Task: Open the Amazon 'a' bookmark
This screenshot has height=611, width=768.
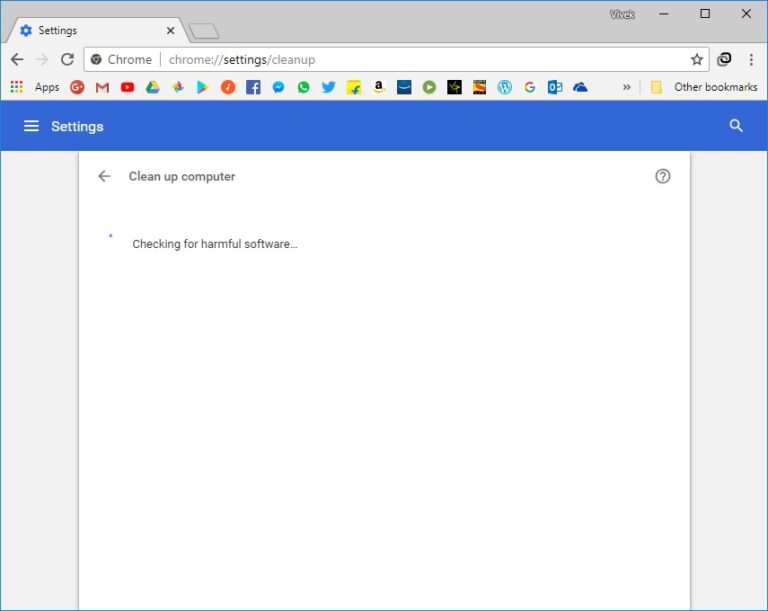Action: tap(379, 87)
